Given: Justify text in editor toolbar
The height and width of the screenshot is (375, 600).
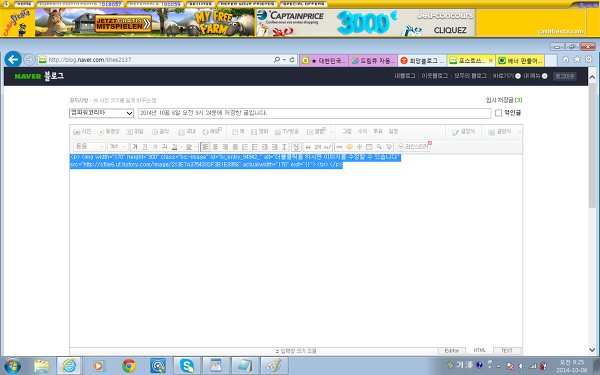Looking at the screenshot, I should [x=235, y=147].
